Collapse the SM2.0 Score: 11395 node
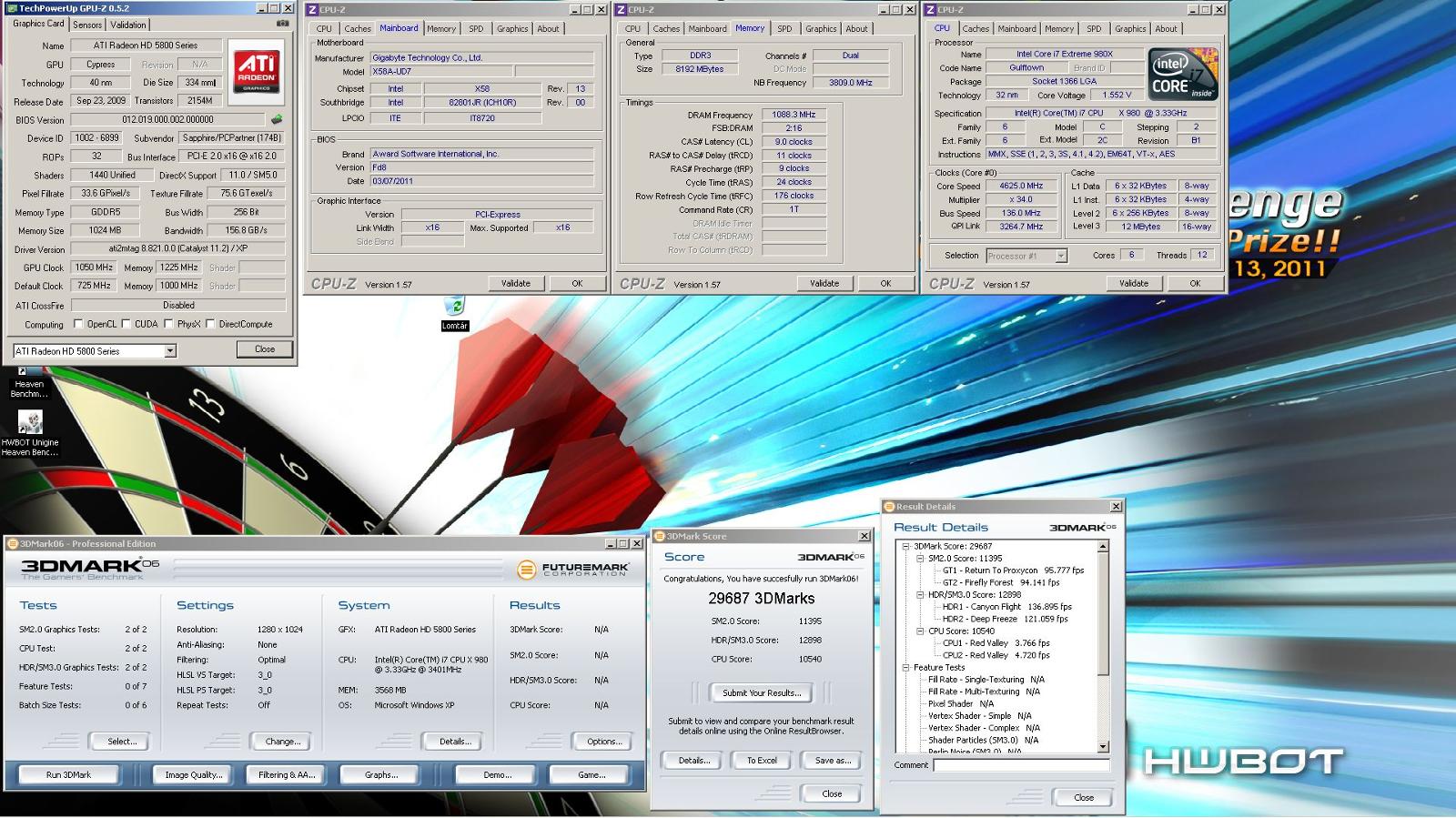 coord(920,559)
